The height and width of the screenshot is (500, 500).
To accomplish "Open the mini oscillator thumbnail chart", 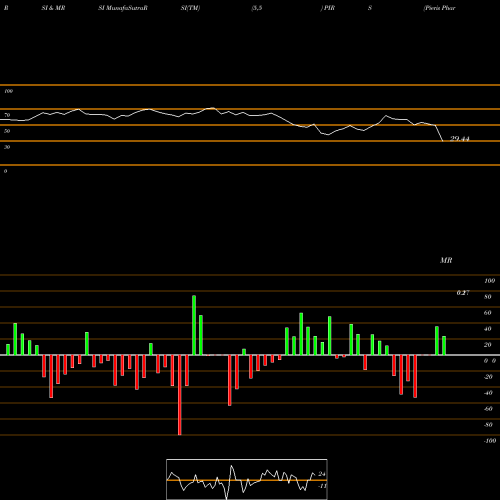I will (x=247, y=479).
